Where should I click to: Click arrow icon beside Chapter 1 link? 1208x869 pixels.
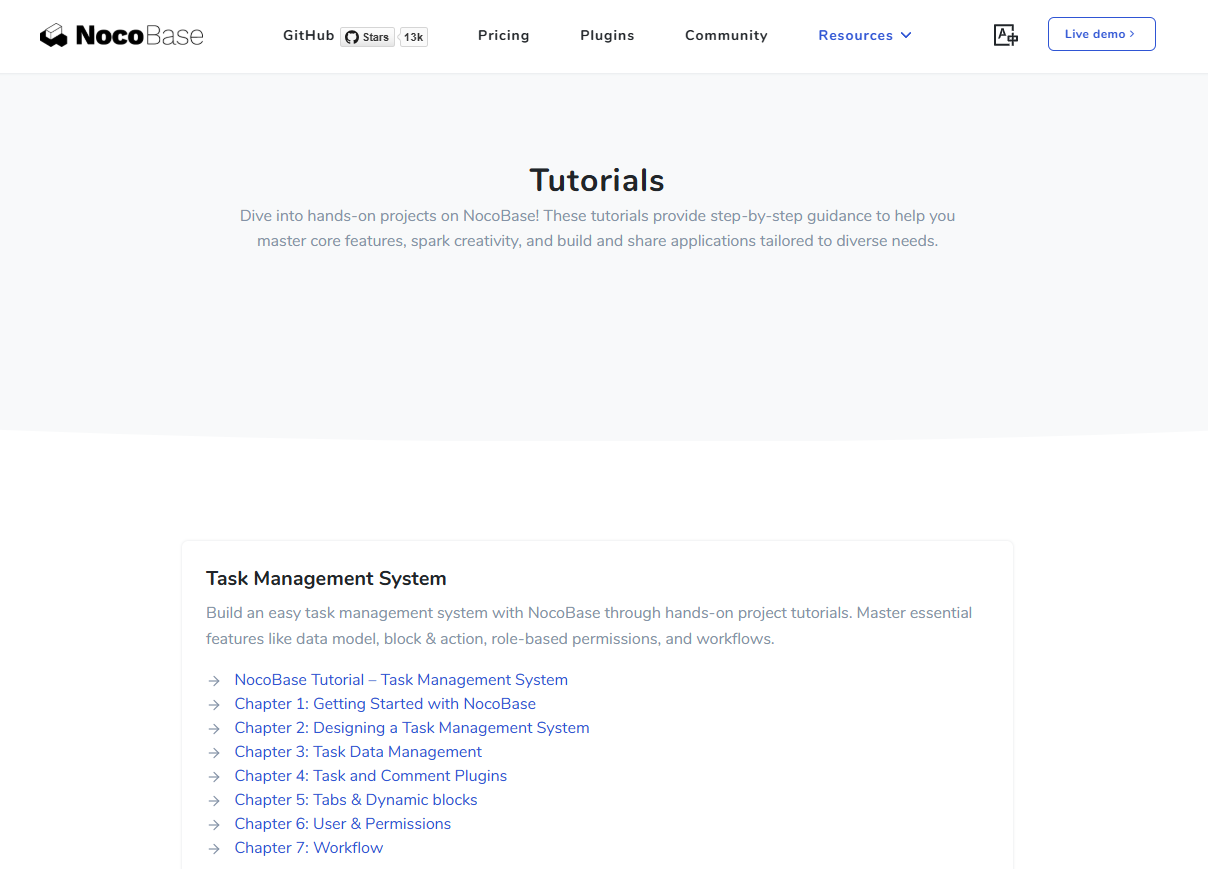[x=214, y=705]
